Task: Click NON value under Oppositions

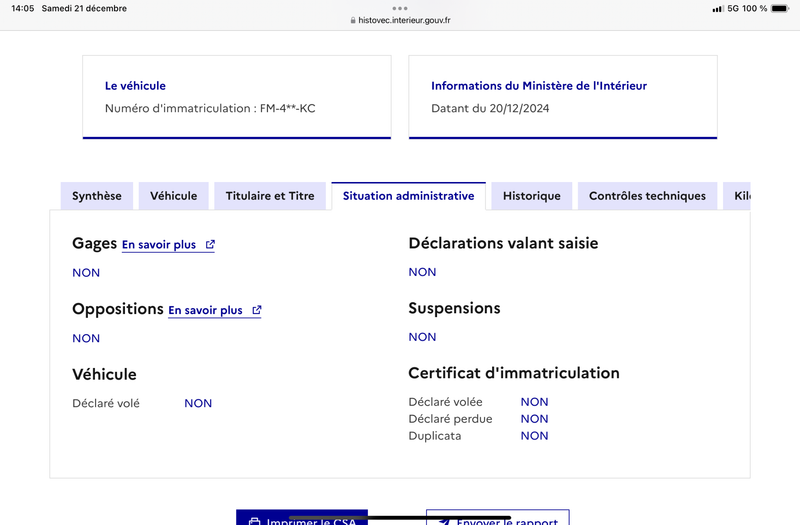Action: 86,338
